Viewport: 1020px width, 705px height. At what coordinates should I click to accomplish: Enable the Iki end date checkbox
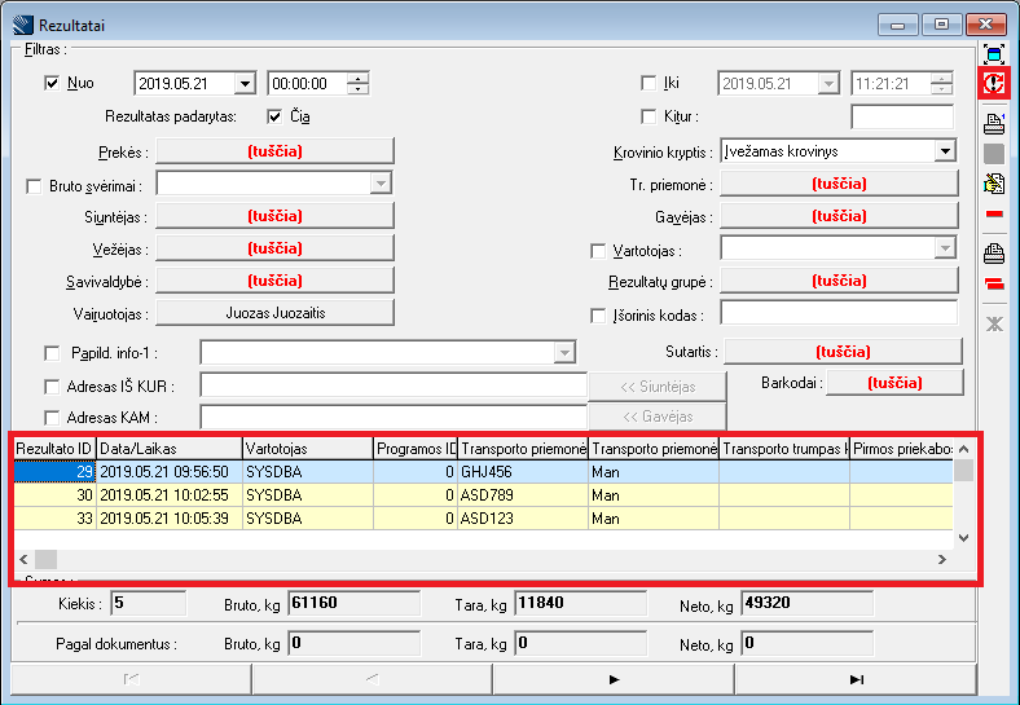[648, 84]
